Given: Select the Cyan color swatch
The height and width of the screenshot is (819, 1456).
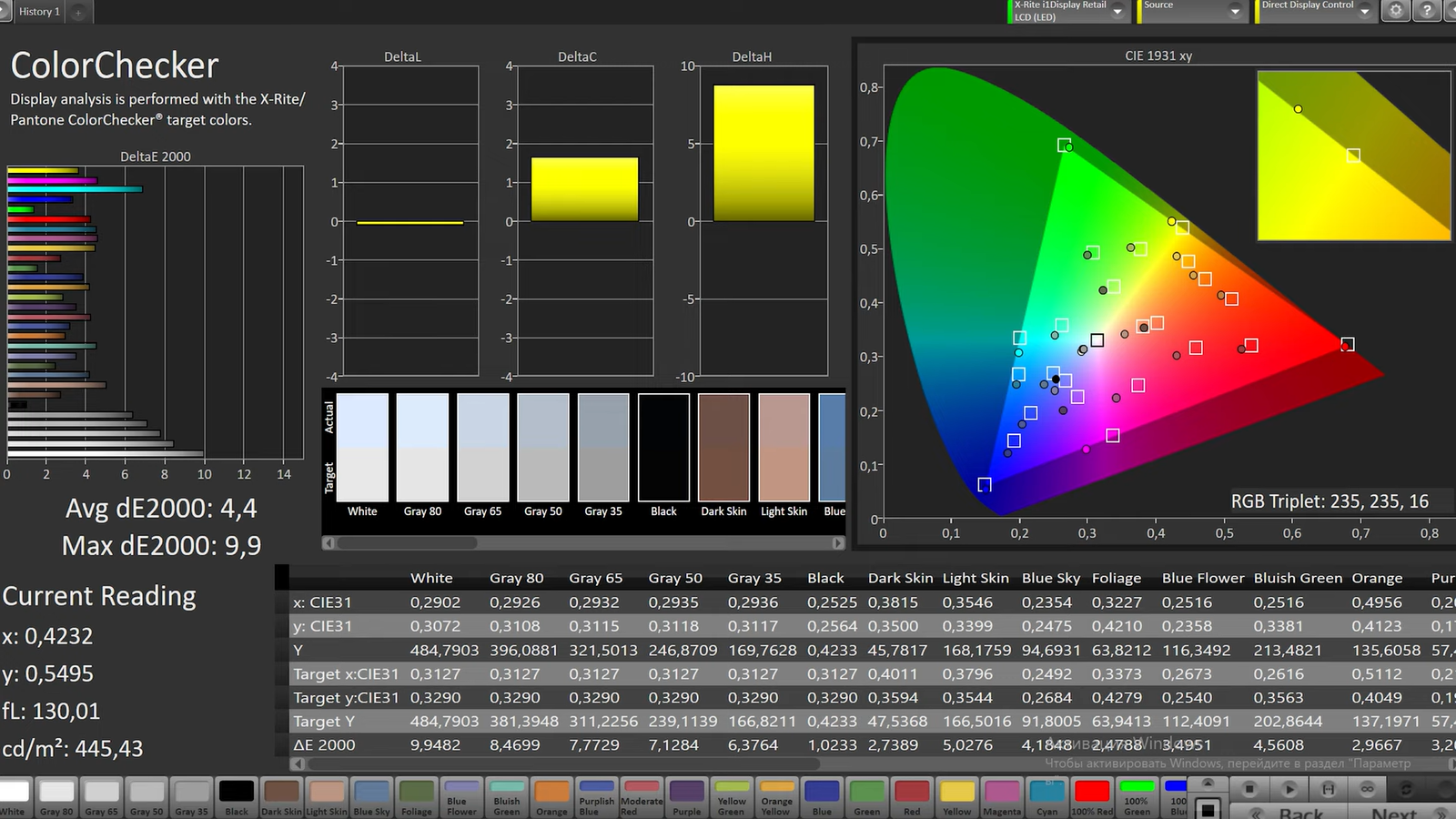Looking at the screenshot, I should coord(1046,791).
